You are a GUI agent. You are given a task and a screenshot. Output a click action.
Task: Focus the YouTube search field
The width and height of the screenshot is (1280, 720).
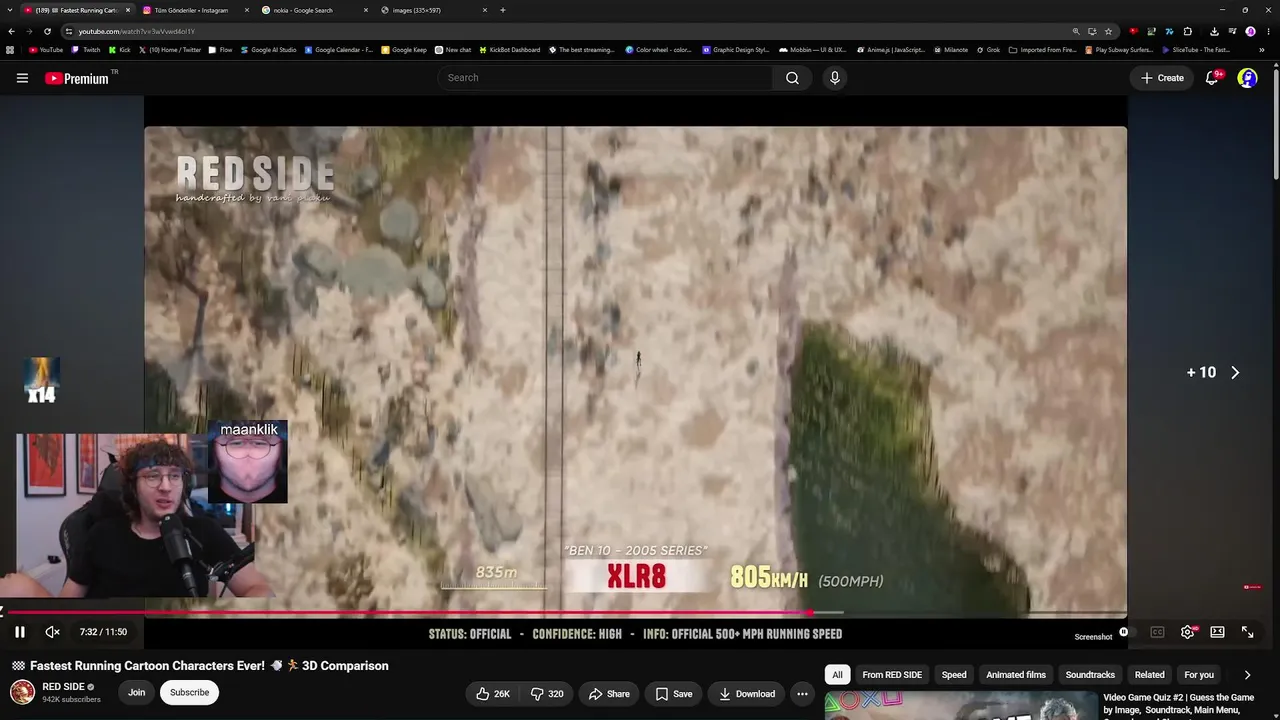604,78
